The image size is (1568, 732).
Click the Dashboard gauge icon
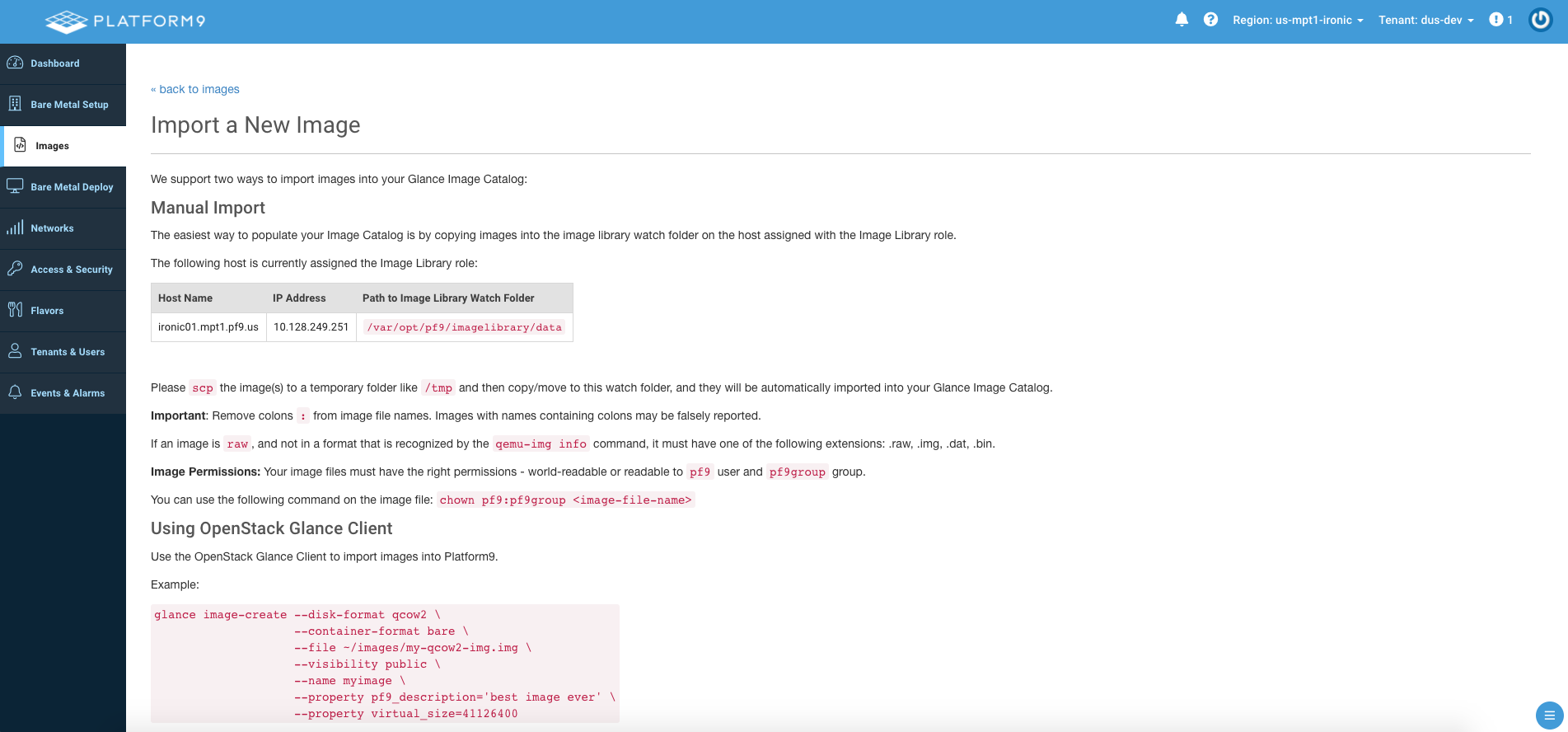[x=15, y=63]
